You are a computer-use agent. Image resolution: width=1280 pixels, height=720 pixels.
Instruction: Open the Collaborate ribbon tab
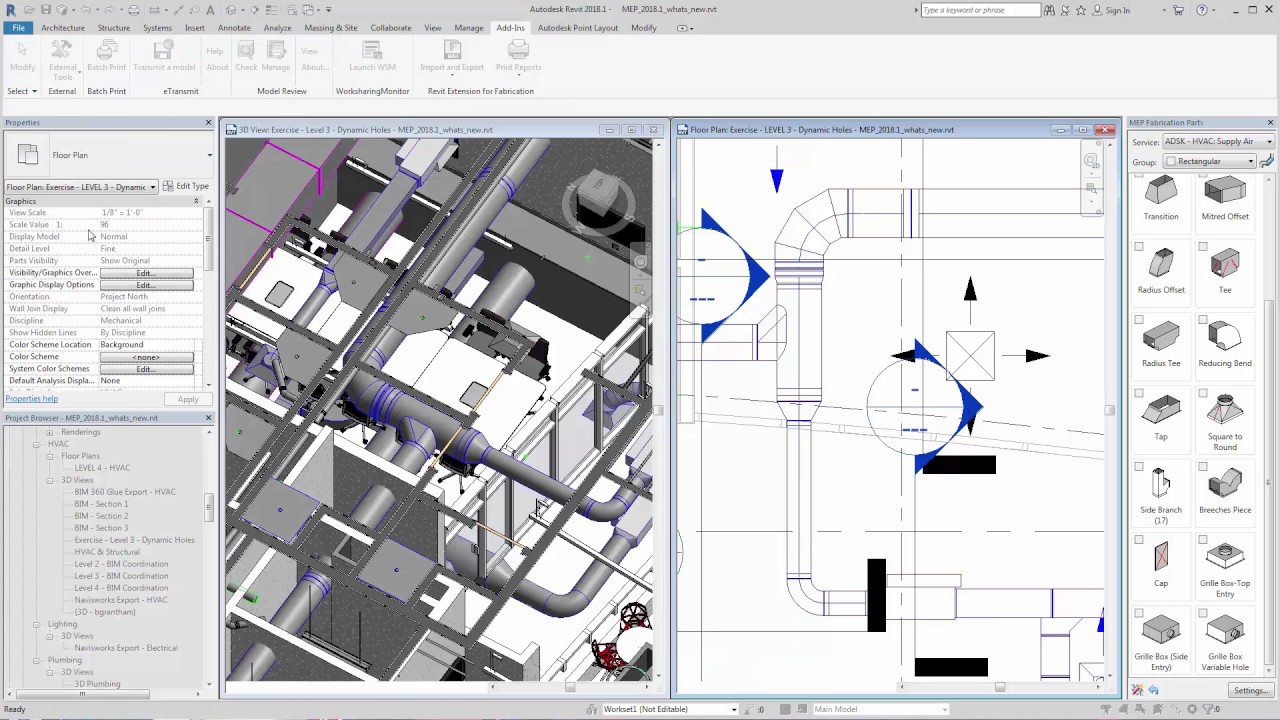(390, 28)
